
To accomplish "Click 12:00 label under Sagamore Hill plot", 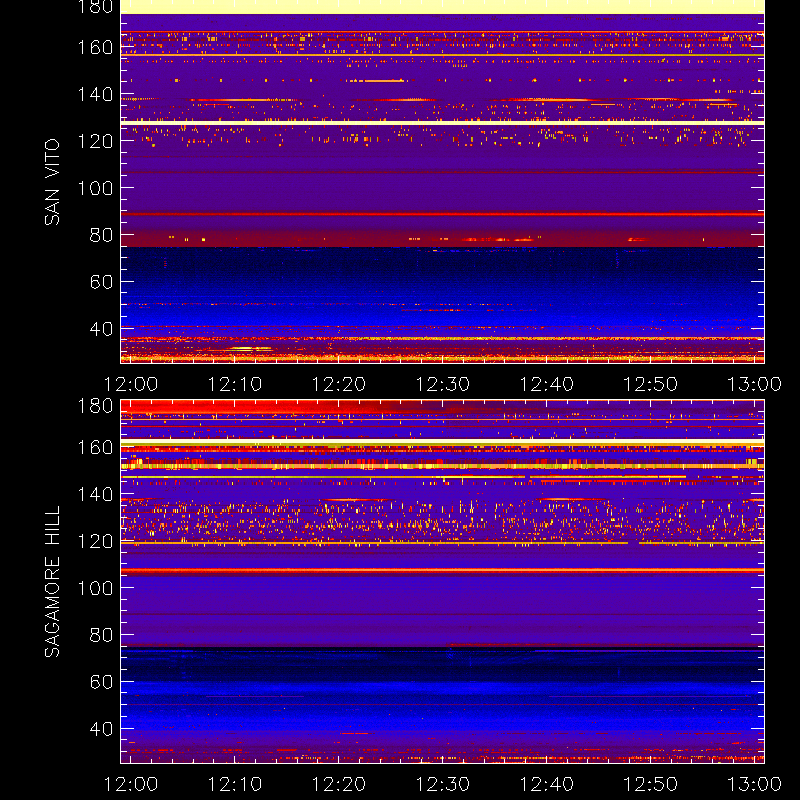I will (131, 784).
